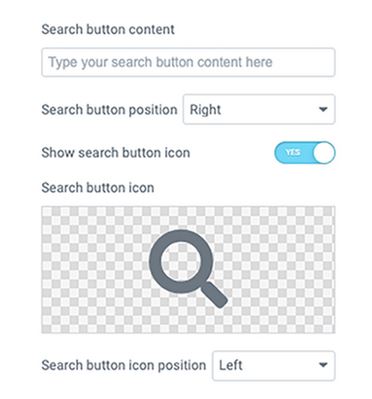Screen dimensions: 372x399
Task: Click the Search button icon label
Action: coord(98,188)
